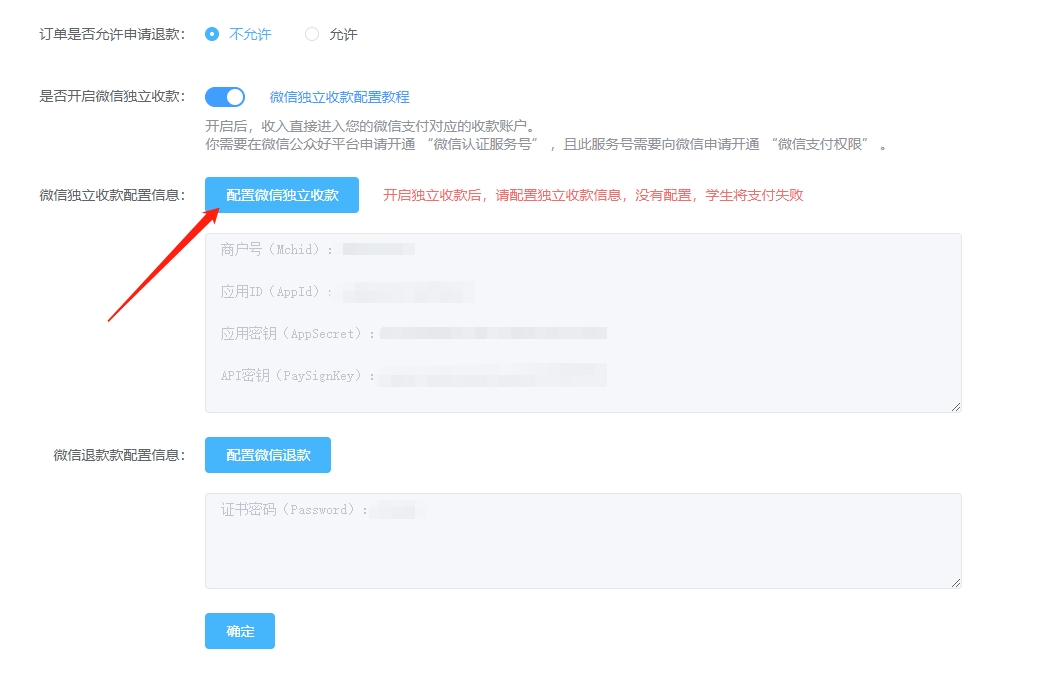Disable the WeChat independent collection toggle
This screenshot has width=1044, height=693.
225,96
